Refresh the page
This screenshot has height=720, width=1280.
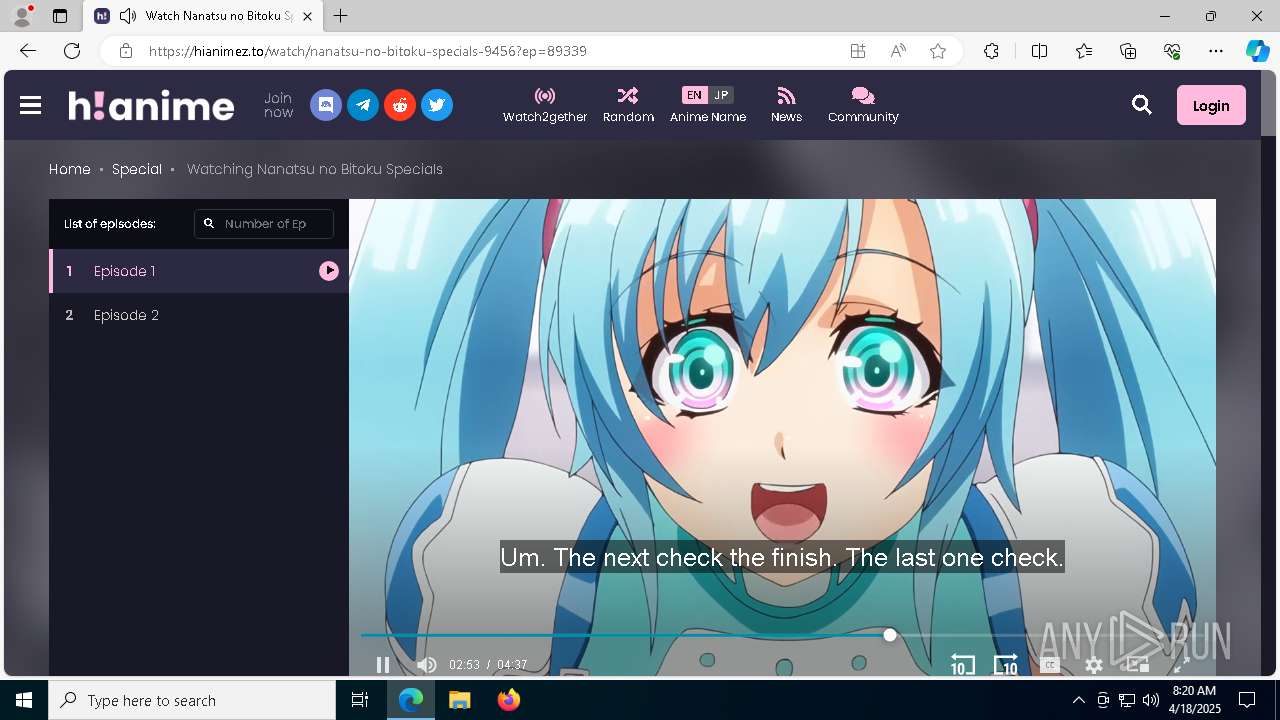point(72,51)
